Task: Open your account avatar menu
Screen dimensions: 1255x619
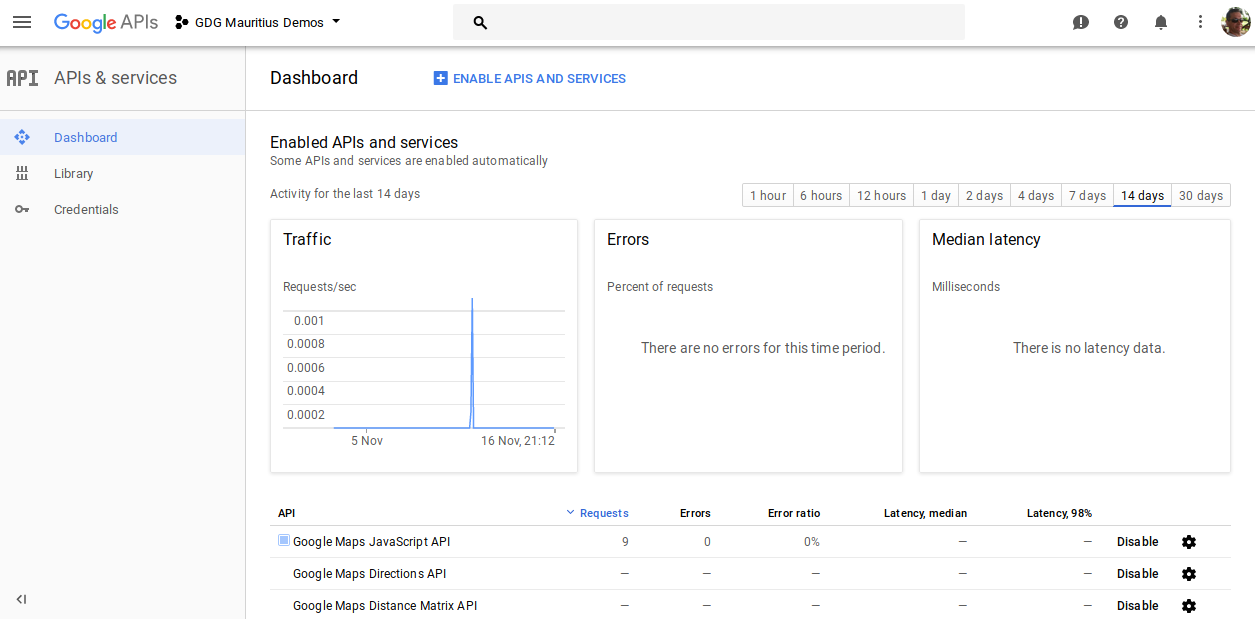Action: pos(1236,21)
